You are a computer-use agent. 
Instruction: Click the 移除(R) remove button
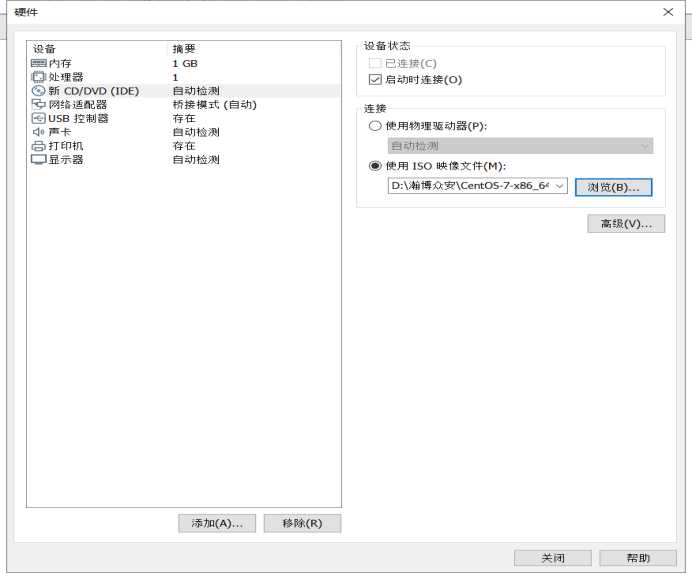302,523
